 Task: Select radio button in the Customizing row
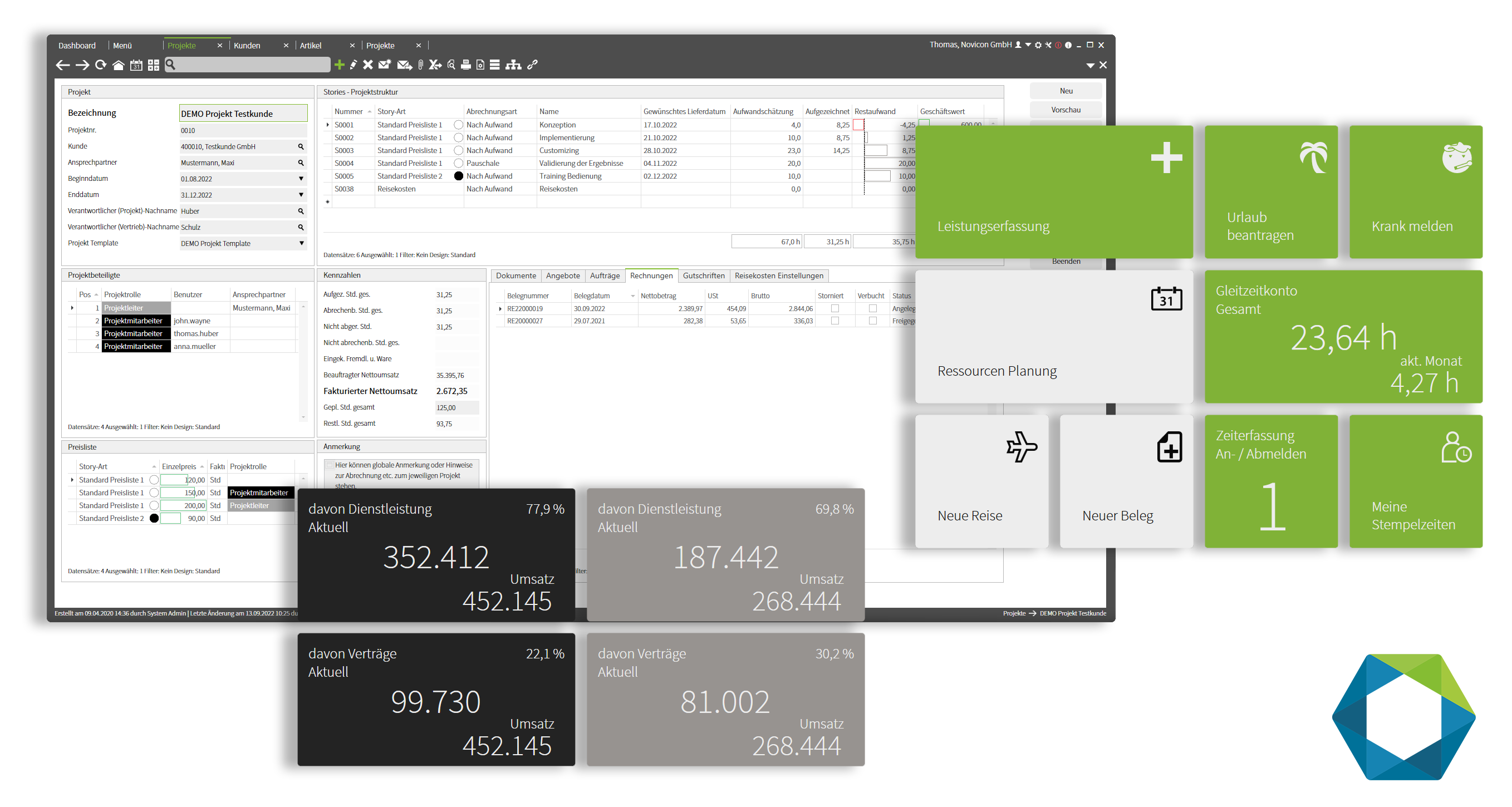(x=458, y=151)
